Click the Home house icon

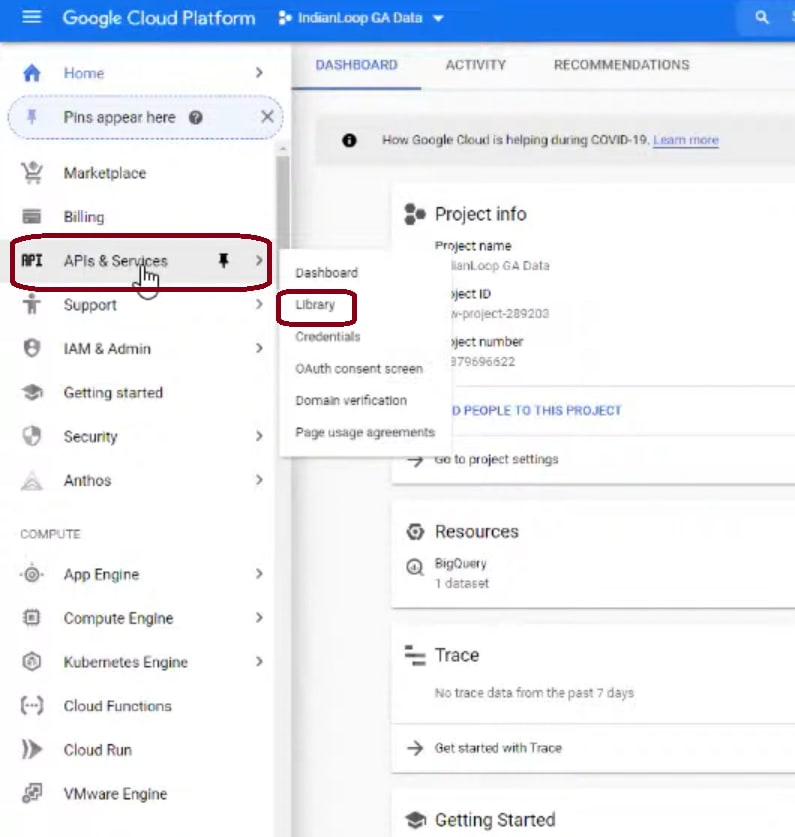point(32,73)
